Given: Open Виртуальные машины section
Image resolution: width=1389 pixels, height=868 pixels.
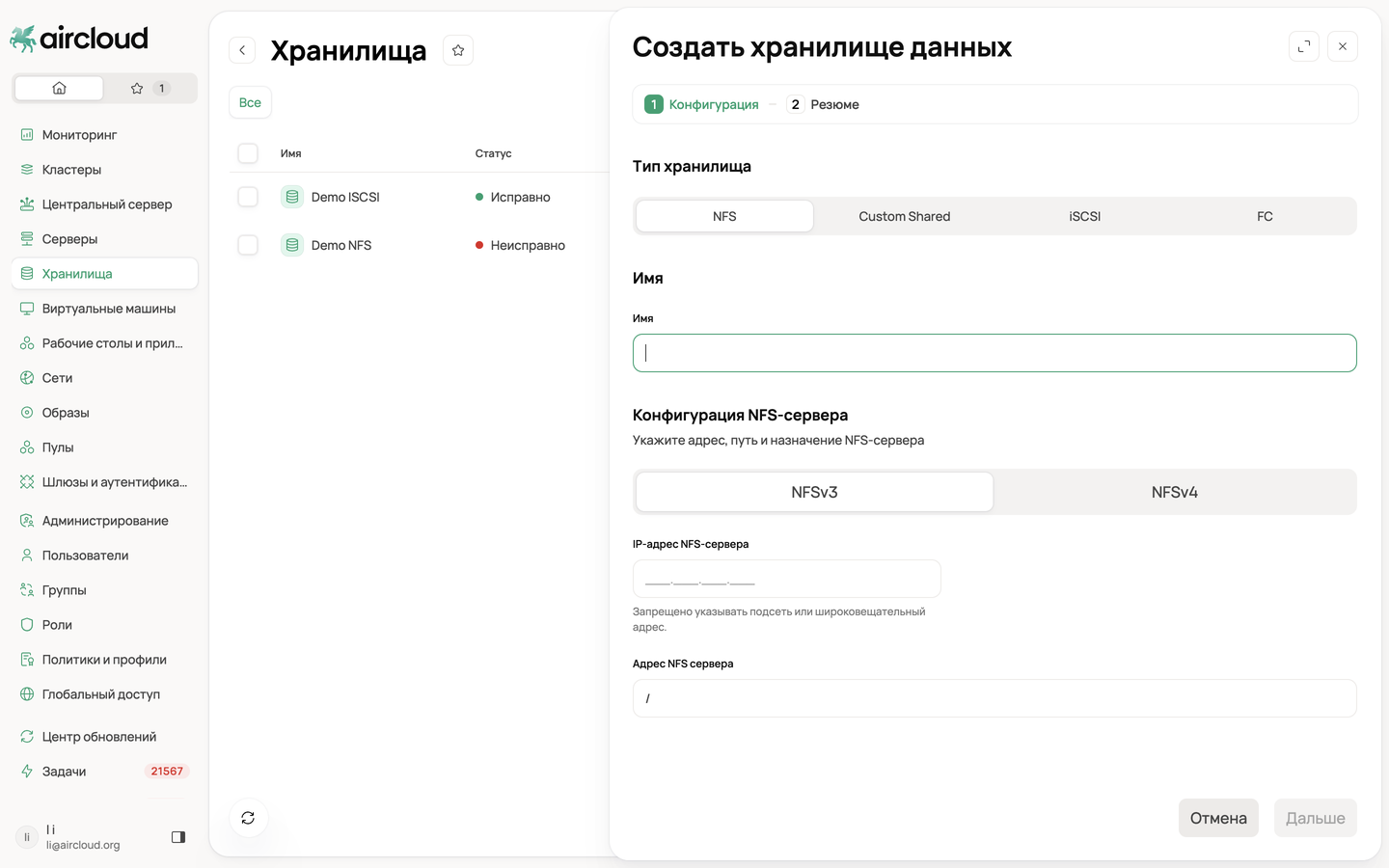Looking at the screenshot, I should (x=104, y=309).
